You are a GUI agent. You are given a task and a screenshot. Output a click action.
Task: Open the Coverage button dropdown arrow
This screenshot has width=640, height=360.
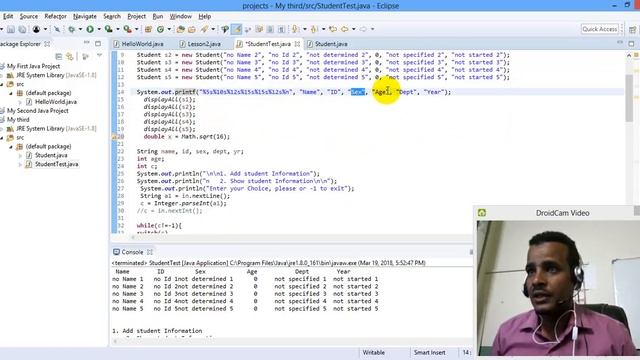point(118,29)
